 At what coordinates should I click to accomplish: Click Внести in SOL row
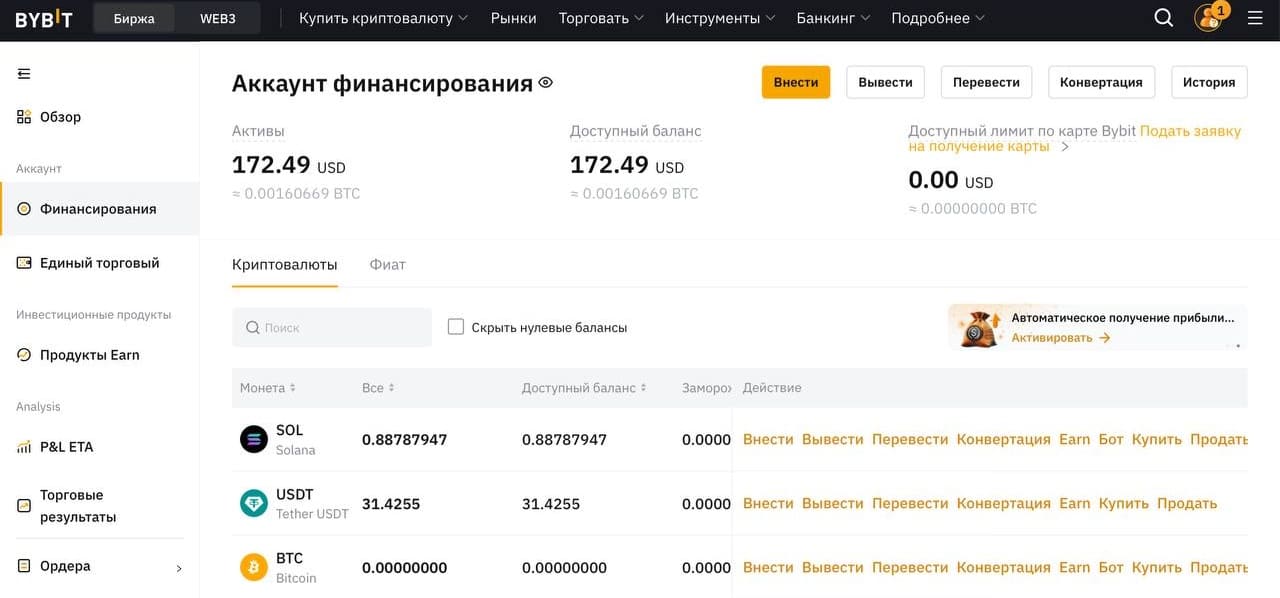pyautogui.click(x=768, y=439)
